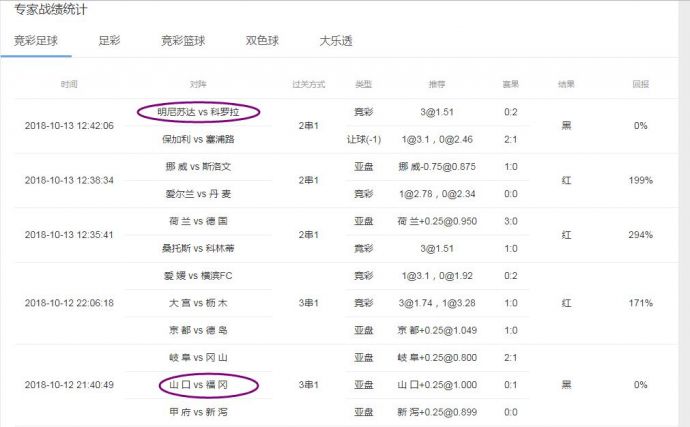This screenshot has width=690, height=427.
Task: Click the 专家战绩统计 heading
Action: pos(51,9)
